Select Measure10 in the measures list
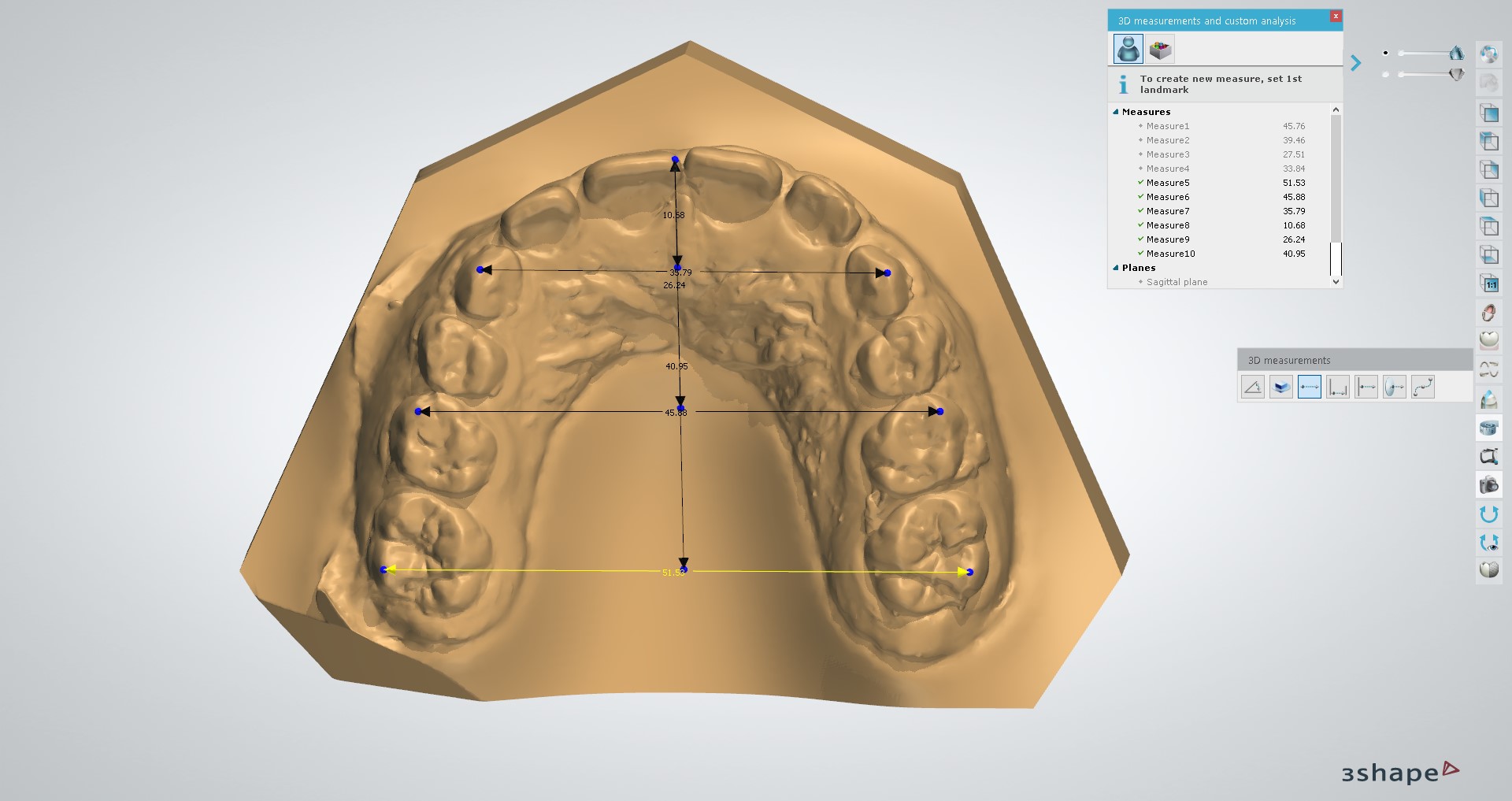 [1170, 254]
